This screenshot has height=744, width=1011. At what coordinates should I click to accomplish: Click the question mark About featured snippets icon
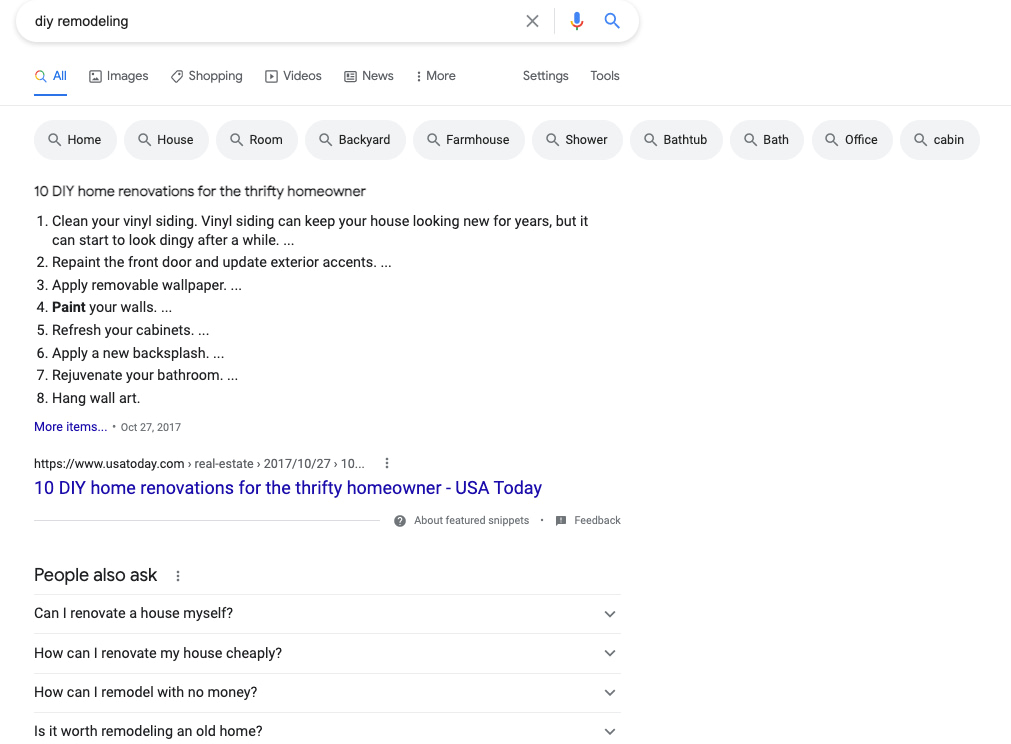tap(400, 521)
